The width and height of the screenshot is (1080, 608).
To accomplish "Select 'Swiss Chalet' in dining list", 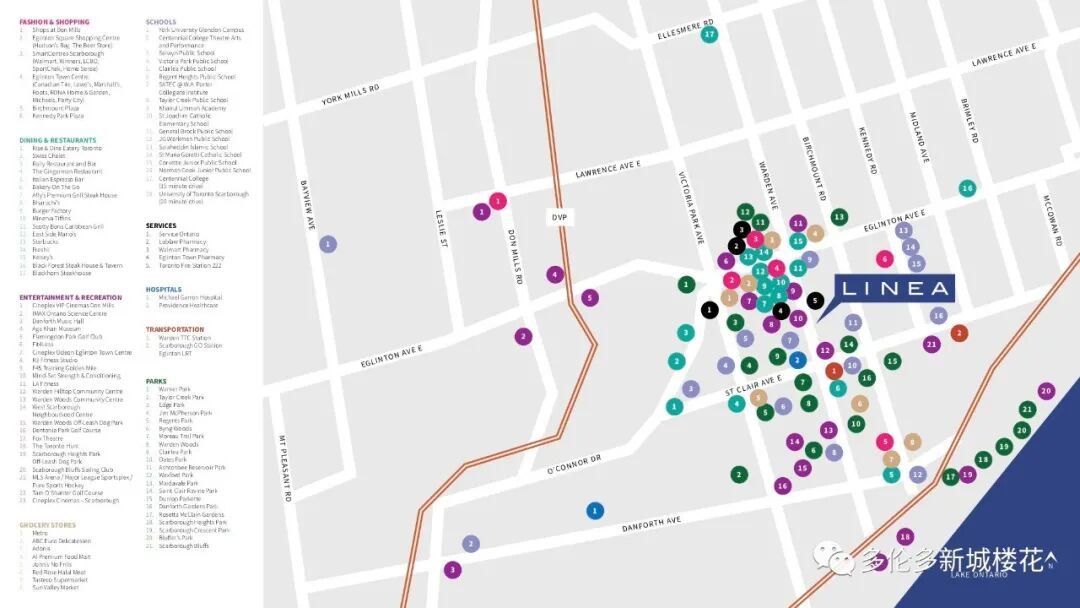I will click(x=48, y=156).
